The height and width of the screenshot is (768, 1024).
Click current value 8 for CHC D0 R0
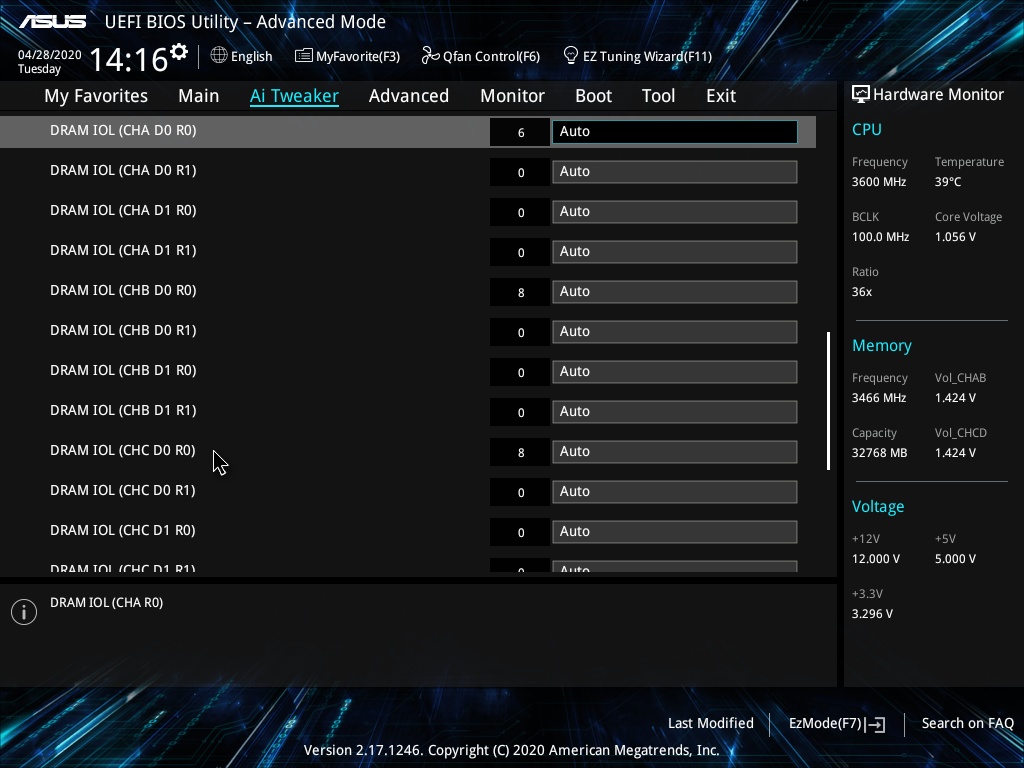tap(520, 453)
